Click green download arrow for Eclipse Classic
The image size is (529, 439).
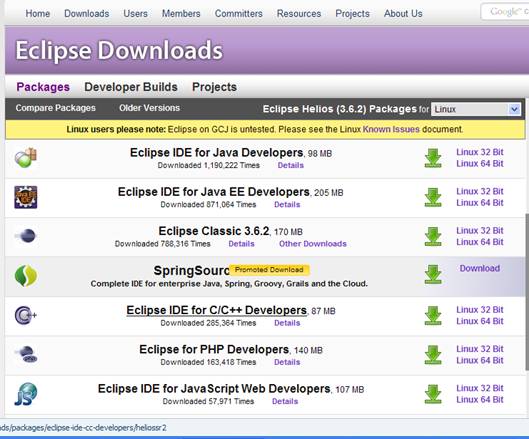pos(433,237)
